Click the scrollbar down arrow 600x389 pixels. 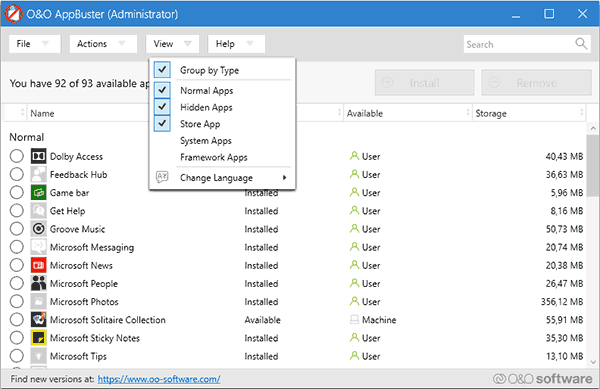[593, 361]
